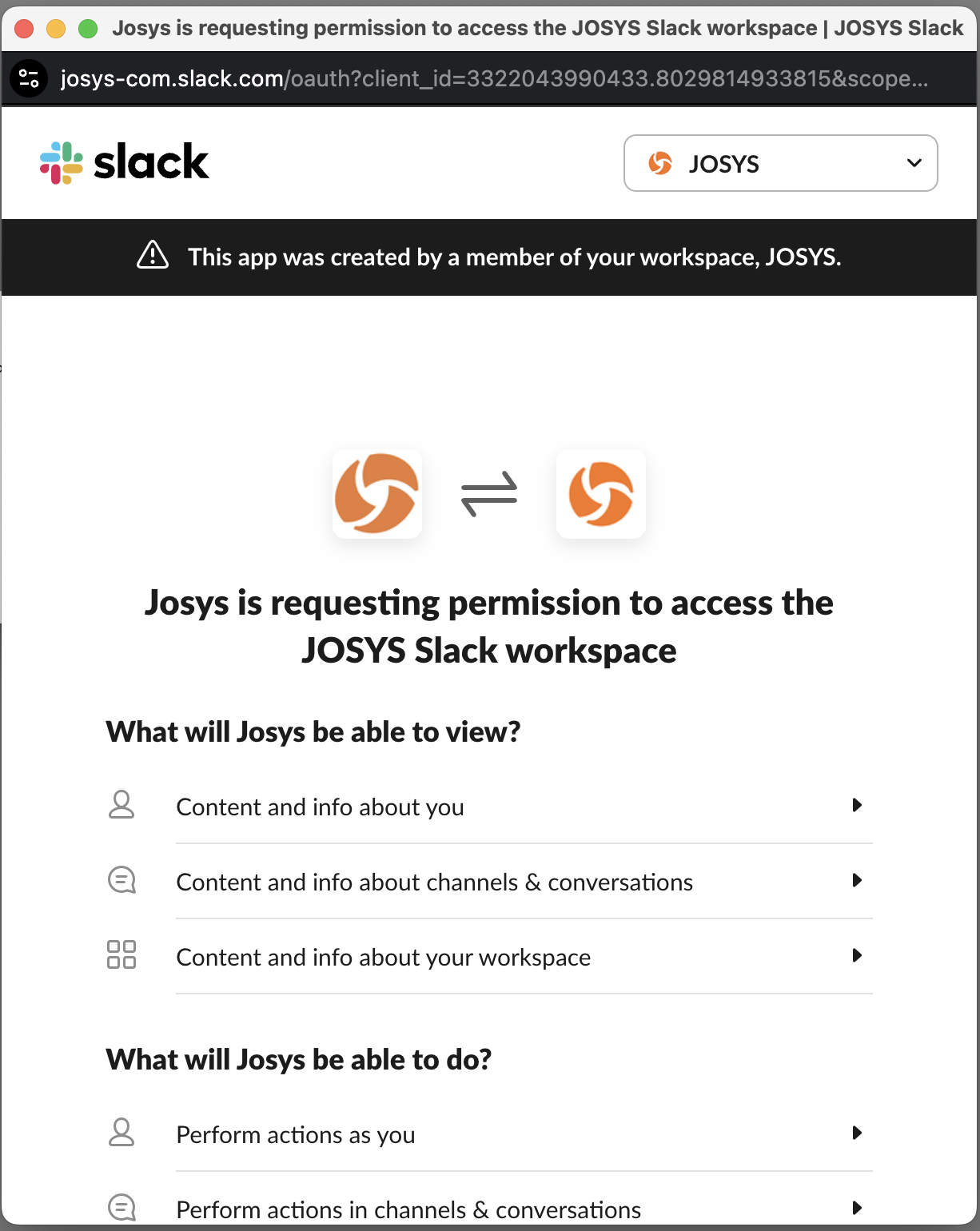Click the right Josys workspace logo thumbnail
Viewport: 980px width, 1231px height.
coord(601,493)
